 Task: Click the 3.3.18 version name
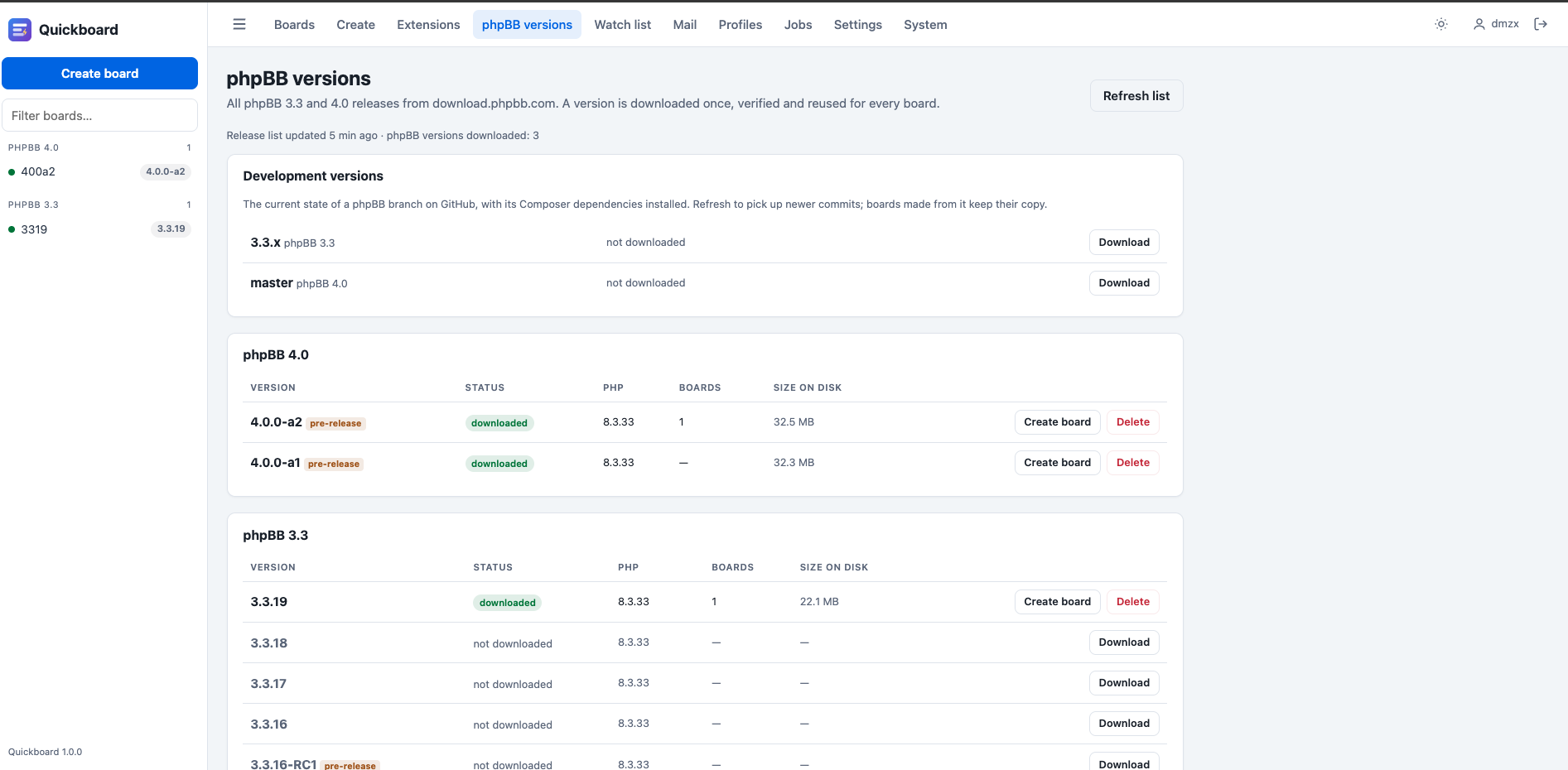click(269, 643)
